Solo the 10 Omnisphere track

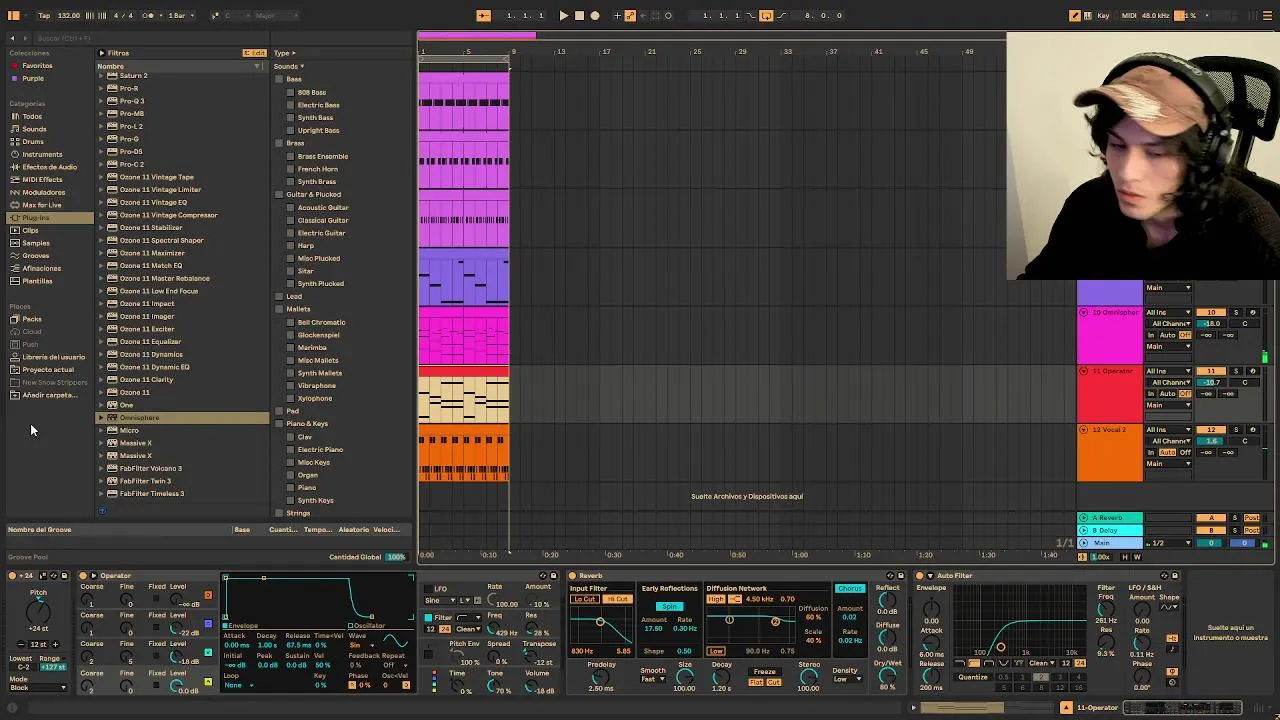(x=1235, y=313)
